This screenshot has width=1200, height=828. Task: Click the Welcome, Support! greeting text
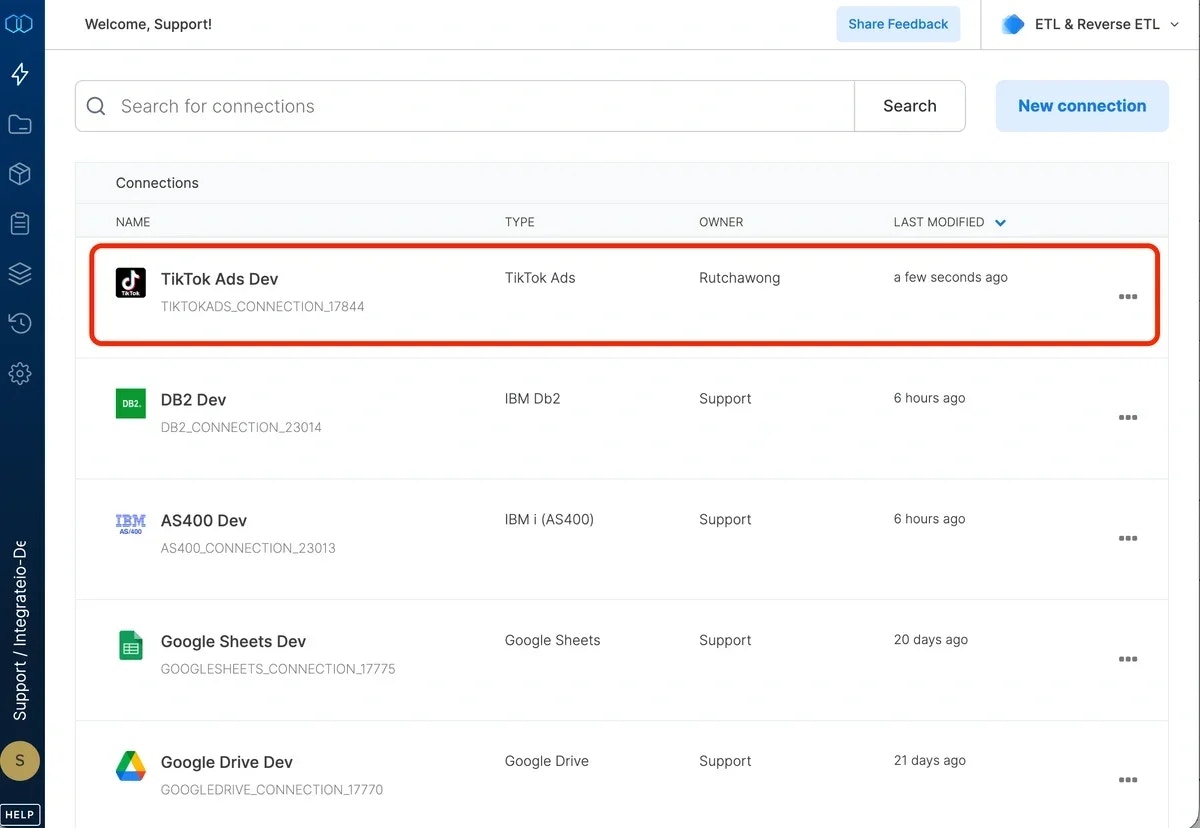148,24
